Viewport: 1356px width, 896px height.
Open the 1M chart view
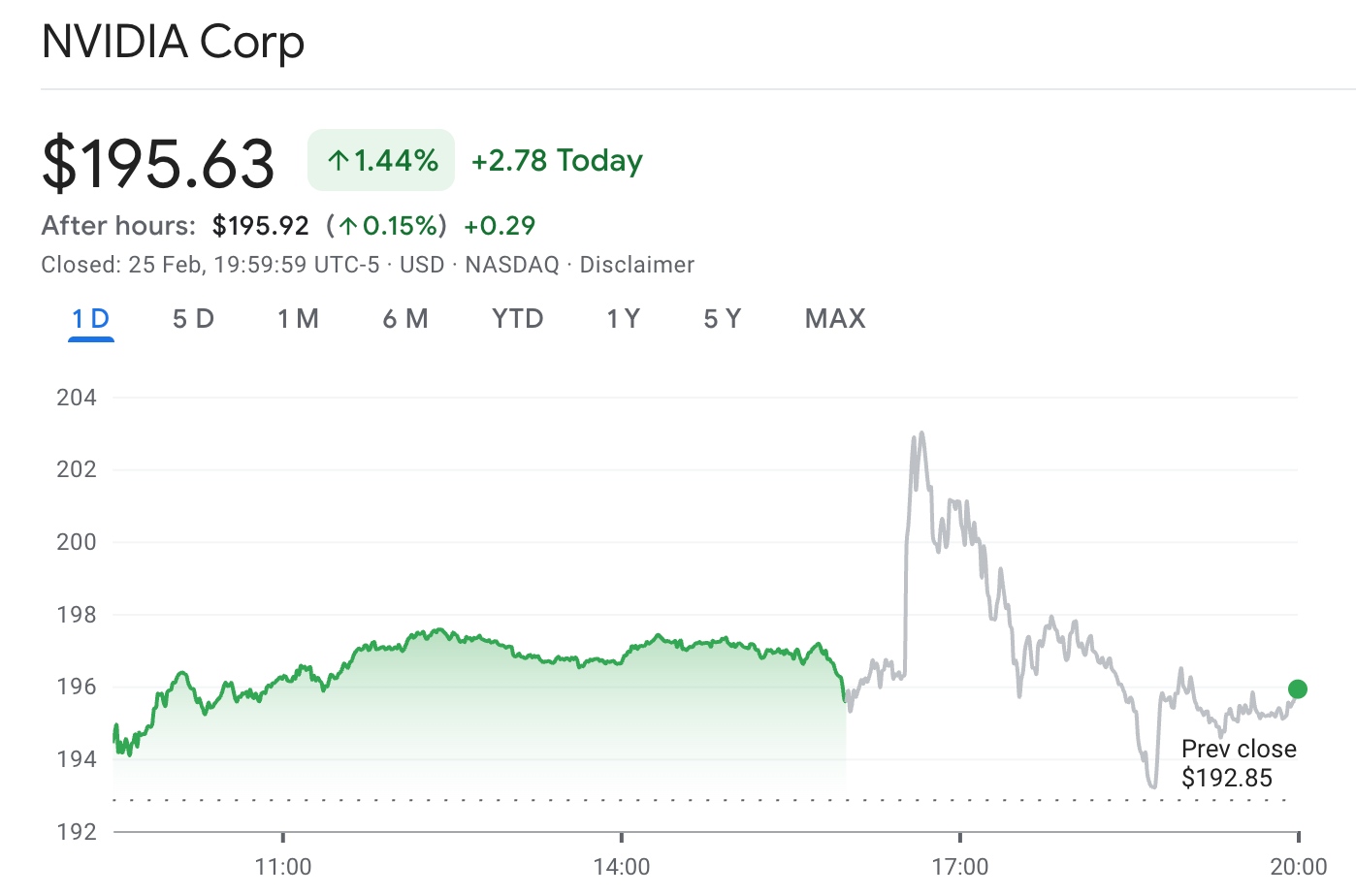click(299, 318)
